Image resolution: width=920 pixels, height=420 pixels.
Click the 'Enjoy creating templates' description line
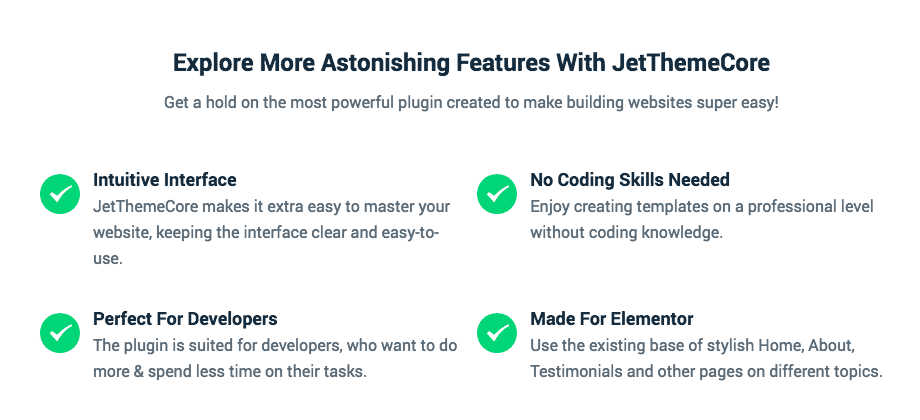[x=702, y=206]
